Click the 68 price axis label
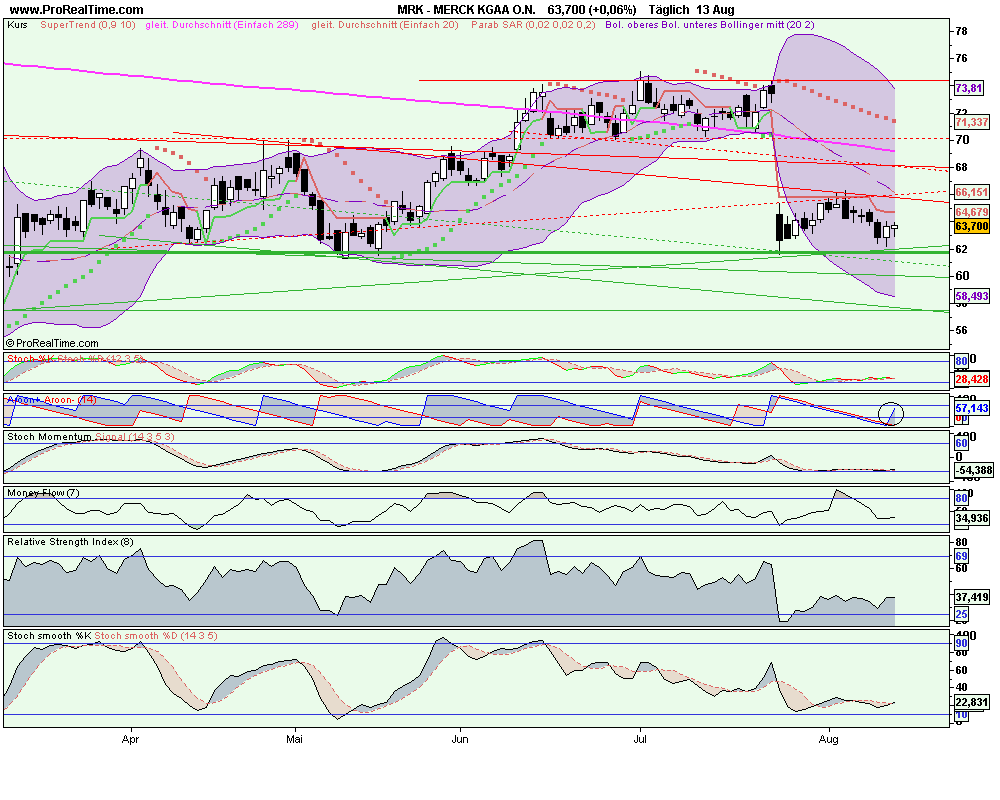Image resolution: width=1000 pixels, height=800 pixels. pos(961,167)
